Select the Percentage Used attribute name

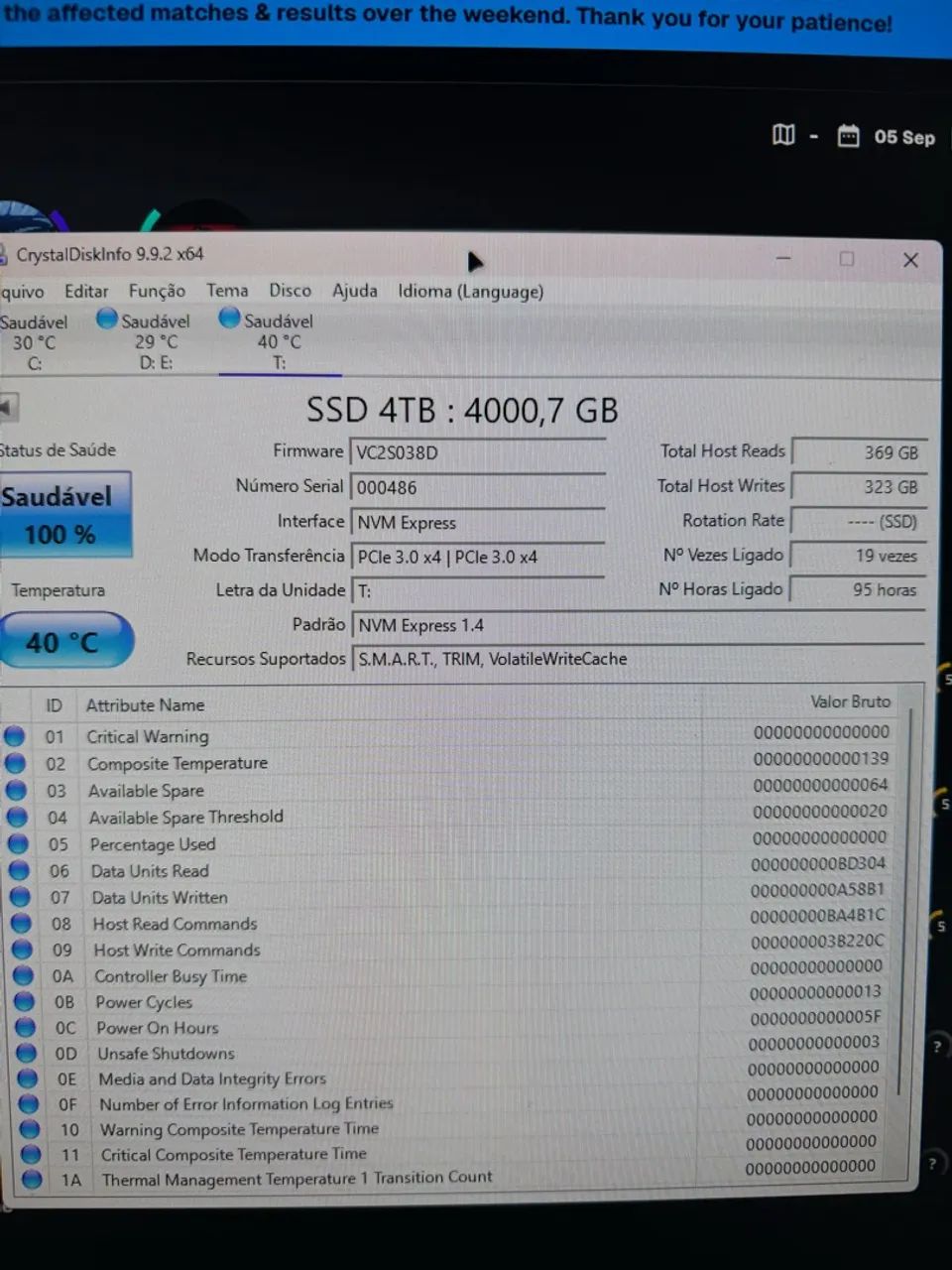click(x=153, y=844)
